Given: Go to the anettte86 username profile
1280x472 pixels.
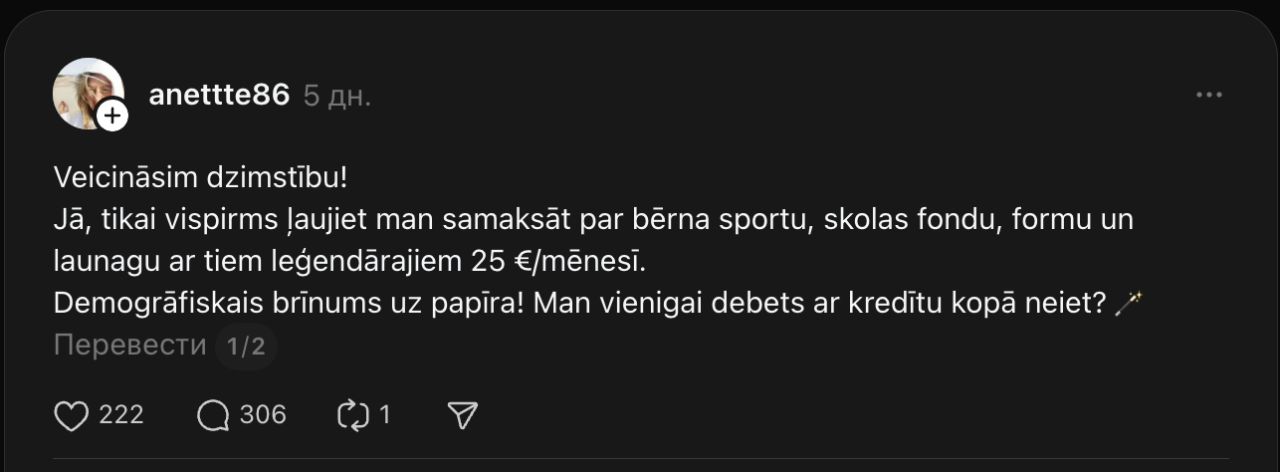Looking at the screenshot, I should [219, 95].
